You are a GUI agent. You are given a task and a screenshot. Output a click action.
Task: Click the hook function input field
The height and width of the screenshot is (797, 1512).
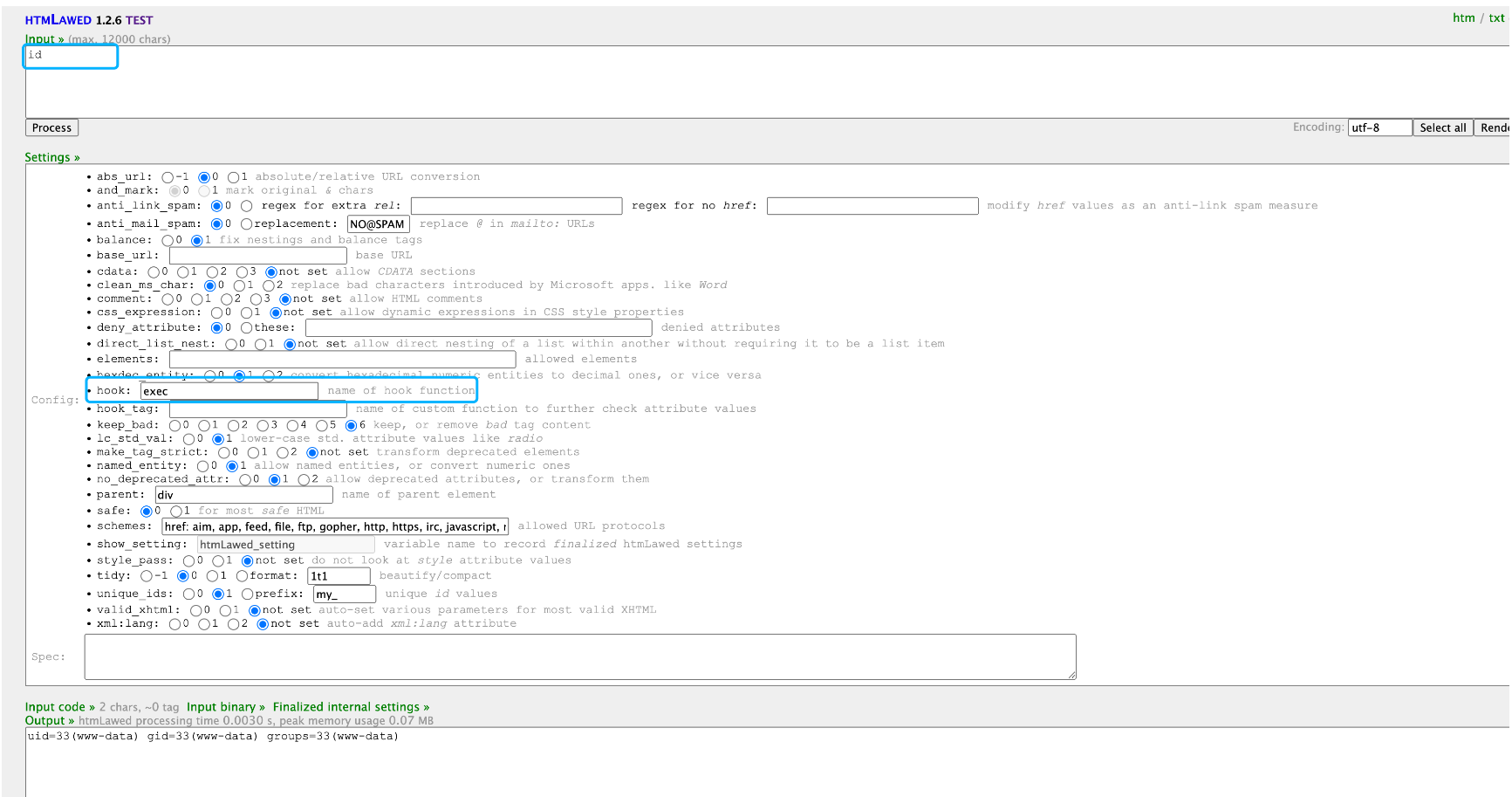coord(229,391)
